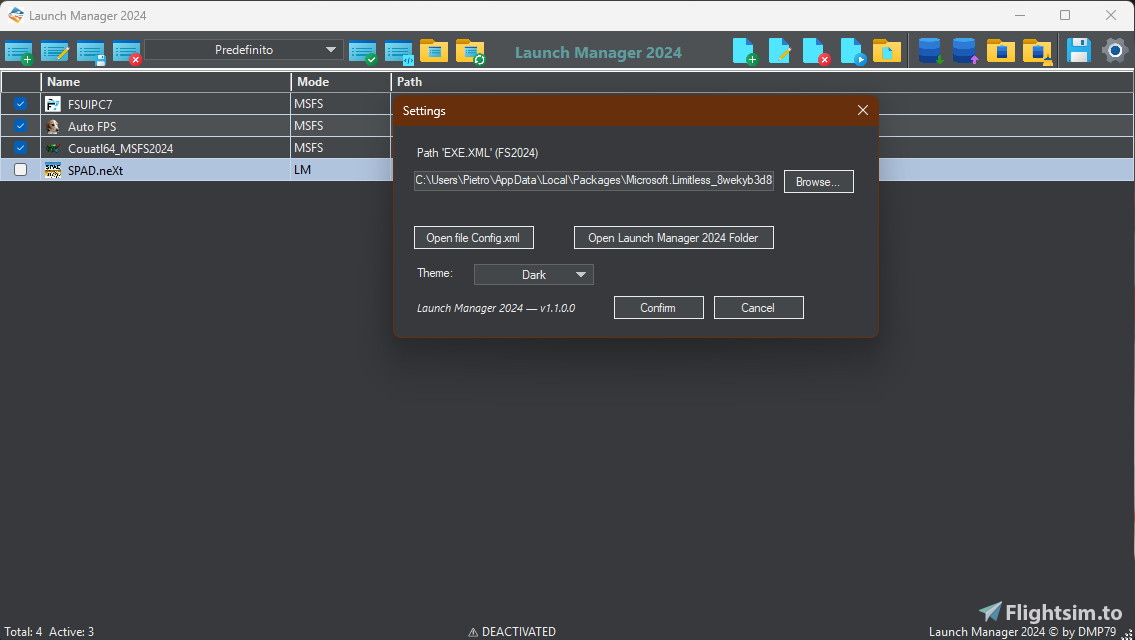Image resolution: width=1135 pixels, height=640 pixels.
Task: Click the Launch Manager 2024 toolbar title text
Action: pos(598,53)
